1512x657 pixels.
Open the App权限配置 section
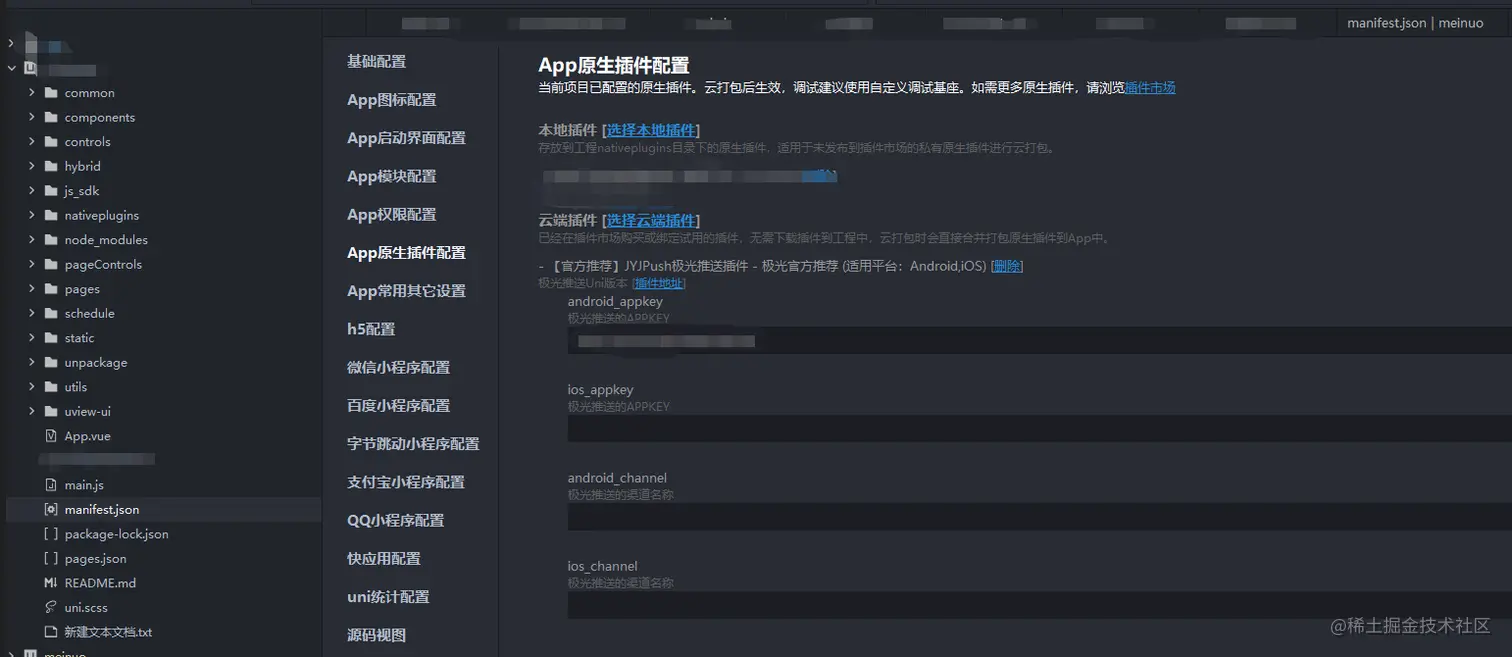392,215
